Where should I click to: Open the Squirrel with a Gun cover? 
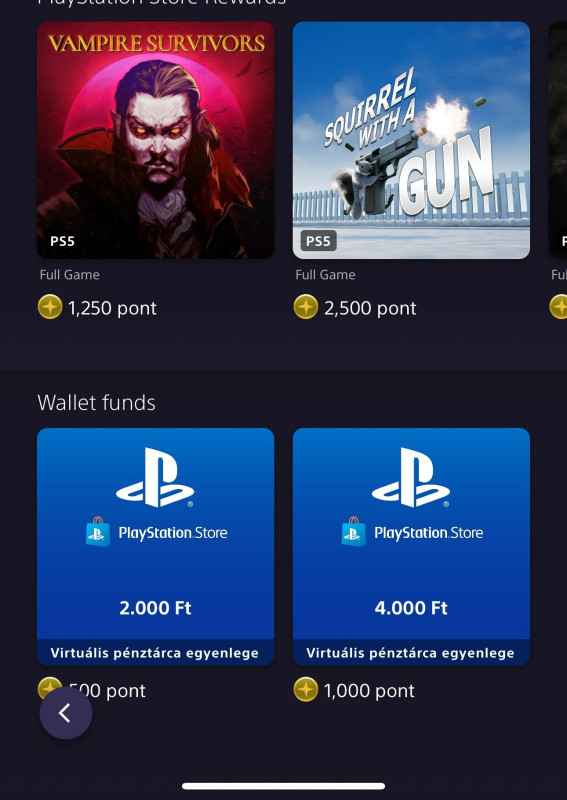[411, 140]
